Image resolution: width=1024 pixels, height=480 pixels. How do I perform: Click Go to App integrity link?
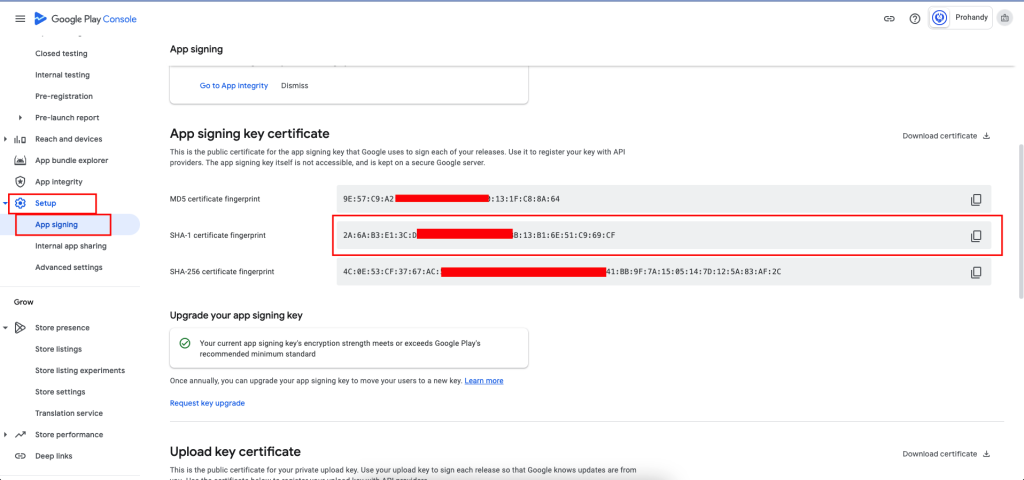click(234, 86)
